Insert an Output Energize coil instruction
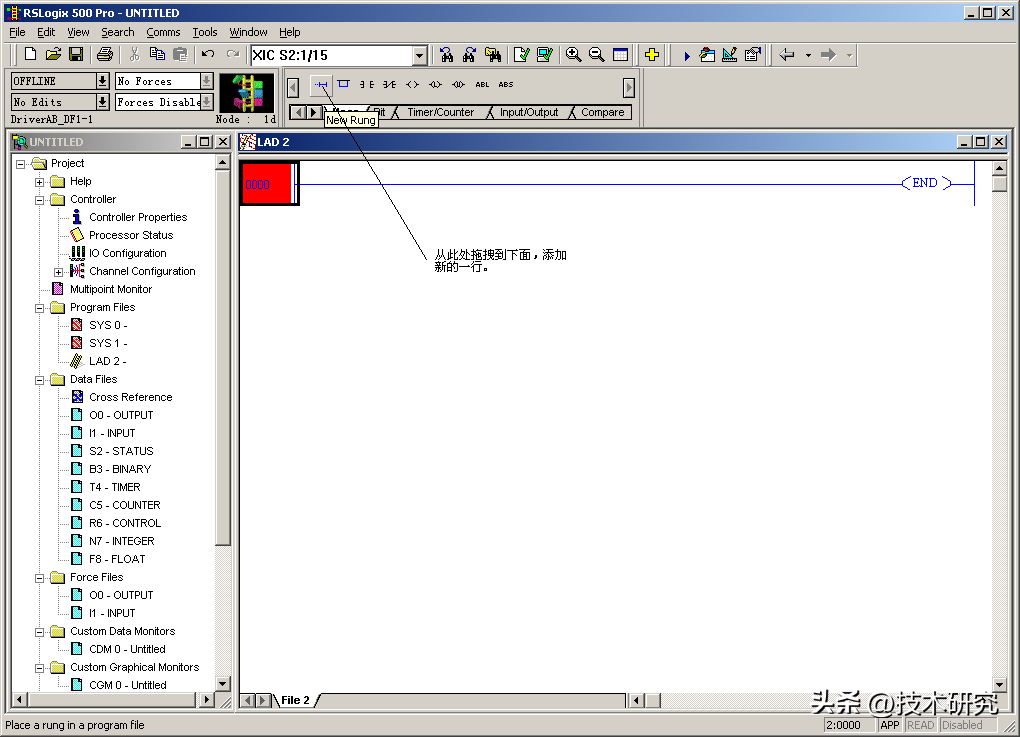Image resolution: width=1020 pixels, height=737 pixels. pos(412,85)
